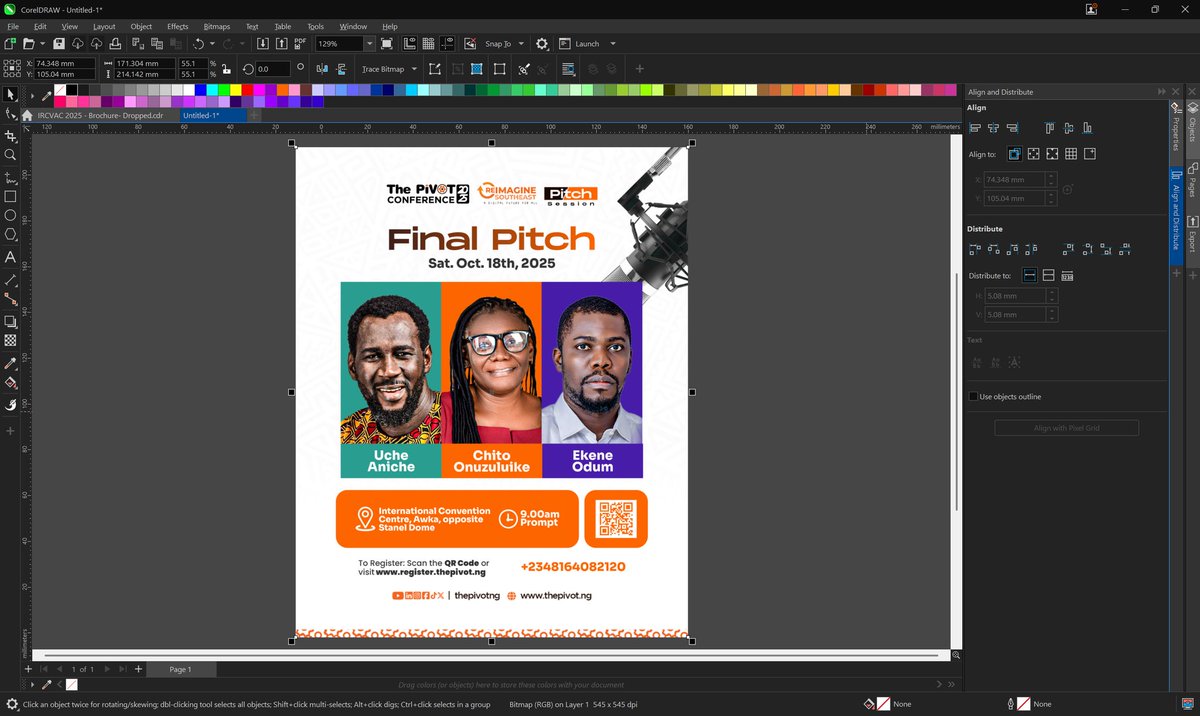Image resolution: width=1200 pixels, height=716 pixels.
Task: Click the Mirror horizontally icon
Action: pyautogui.click(x=321, y=69)
